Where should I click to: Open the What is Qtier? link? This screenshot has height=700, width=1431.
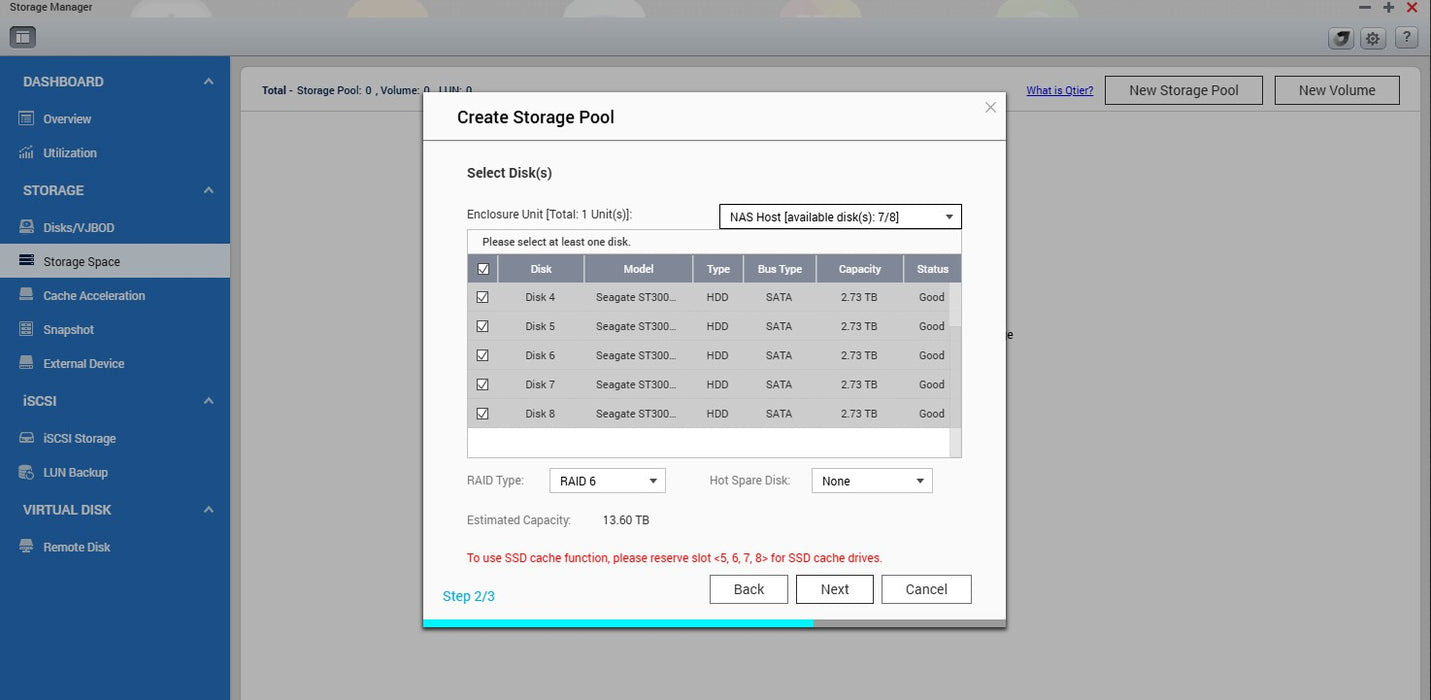(x=1060, y=91)
